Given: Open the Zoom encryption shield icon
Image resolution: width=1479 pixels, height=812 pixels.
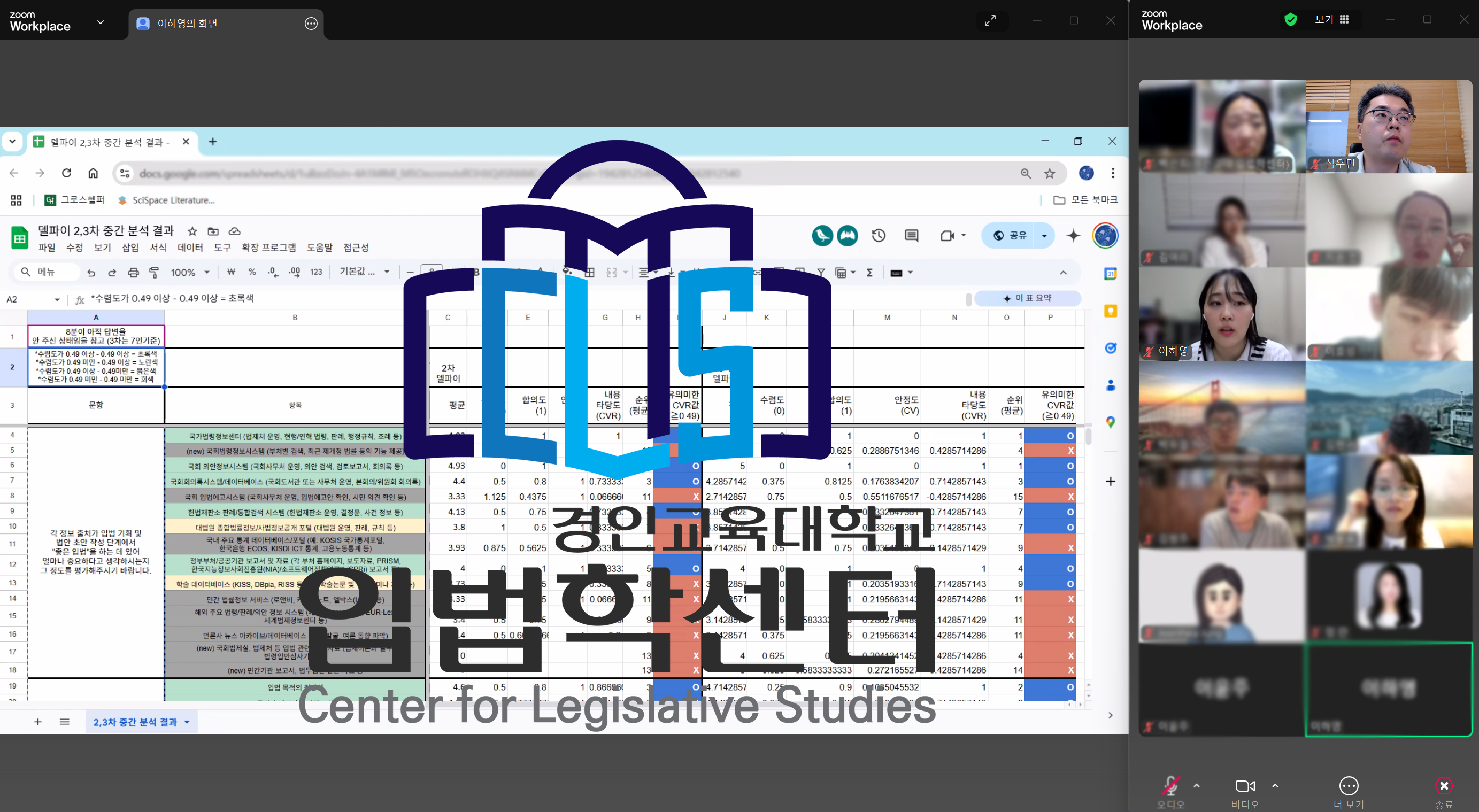Looking at the screenshot, I should click(1290, 19).
